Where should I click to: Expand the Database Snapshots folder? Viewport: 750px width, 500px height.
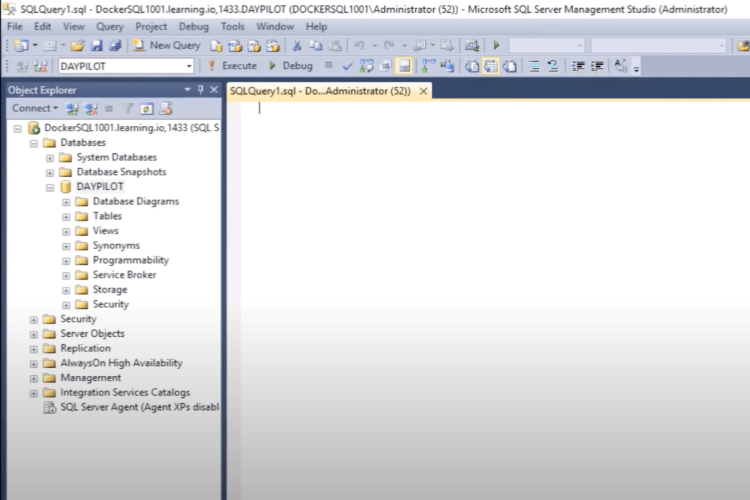(x=50, y=173)
